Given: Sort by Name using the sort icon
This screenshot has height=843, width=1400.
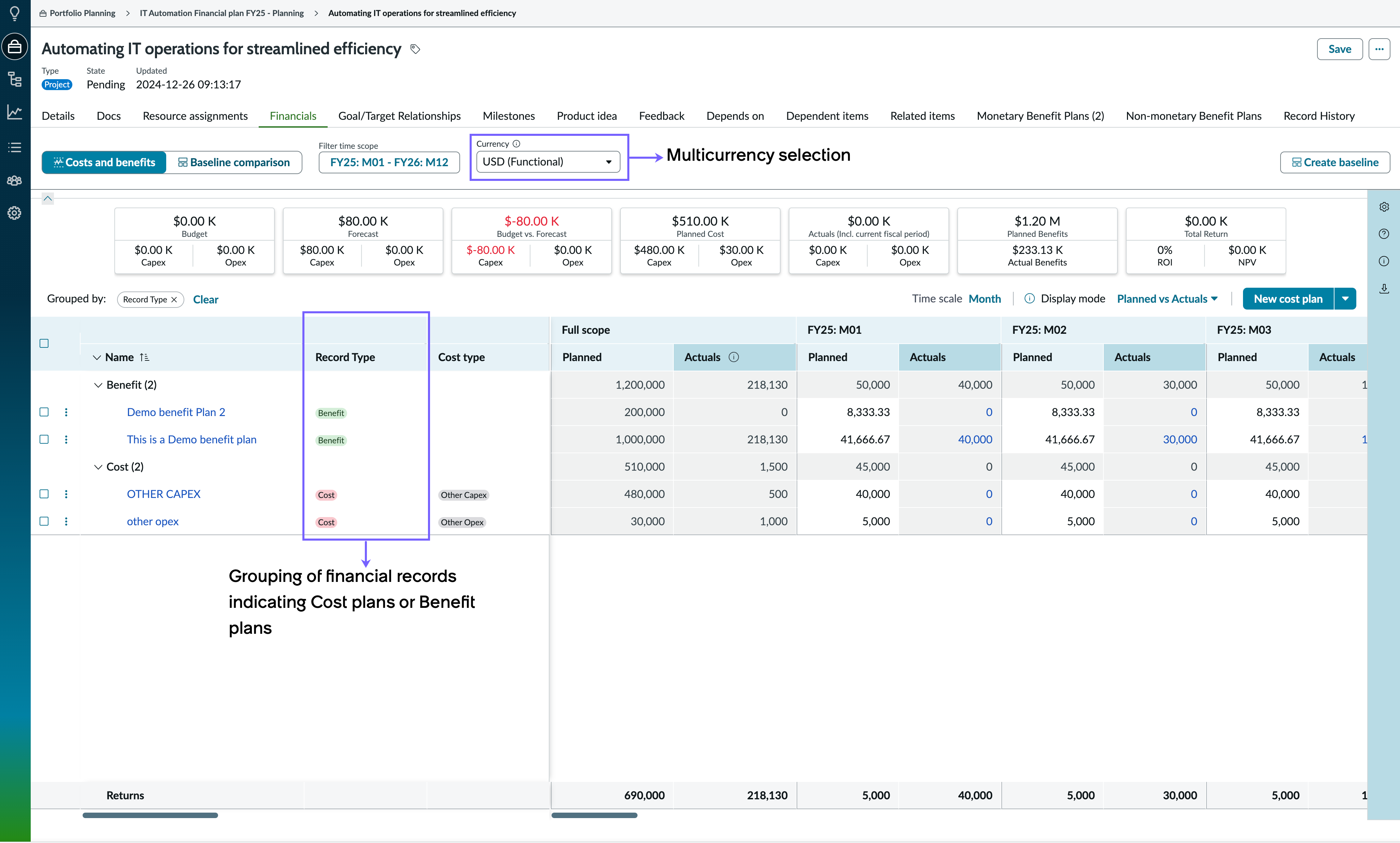Looking at the screenshot, I should [144, 357].
